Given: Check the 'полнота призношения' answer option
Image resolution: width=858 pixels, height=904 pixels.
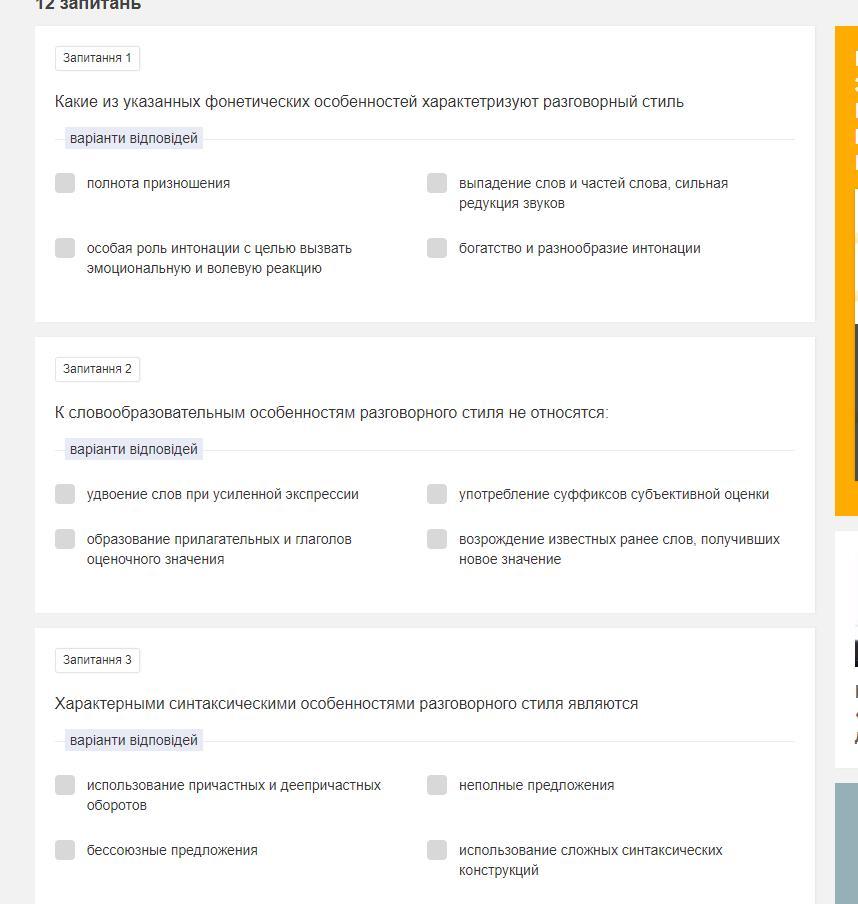Looking at the screenshot, I should pyautogui.click(x=65, y=183).
